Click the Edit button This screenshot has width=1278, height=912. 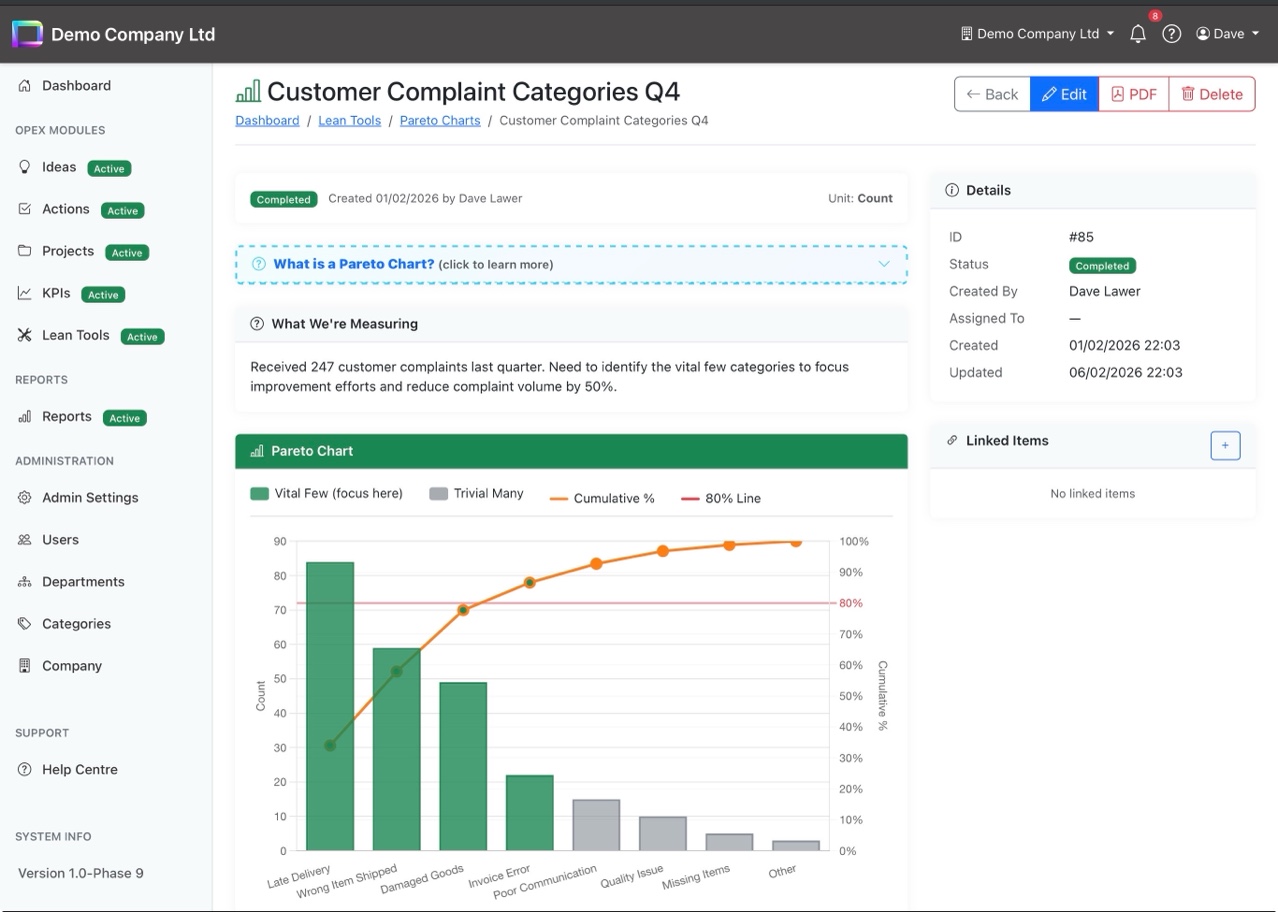[1064, 94]
